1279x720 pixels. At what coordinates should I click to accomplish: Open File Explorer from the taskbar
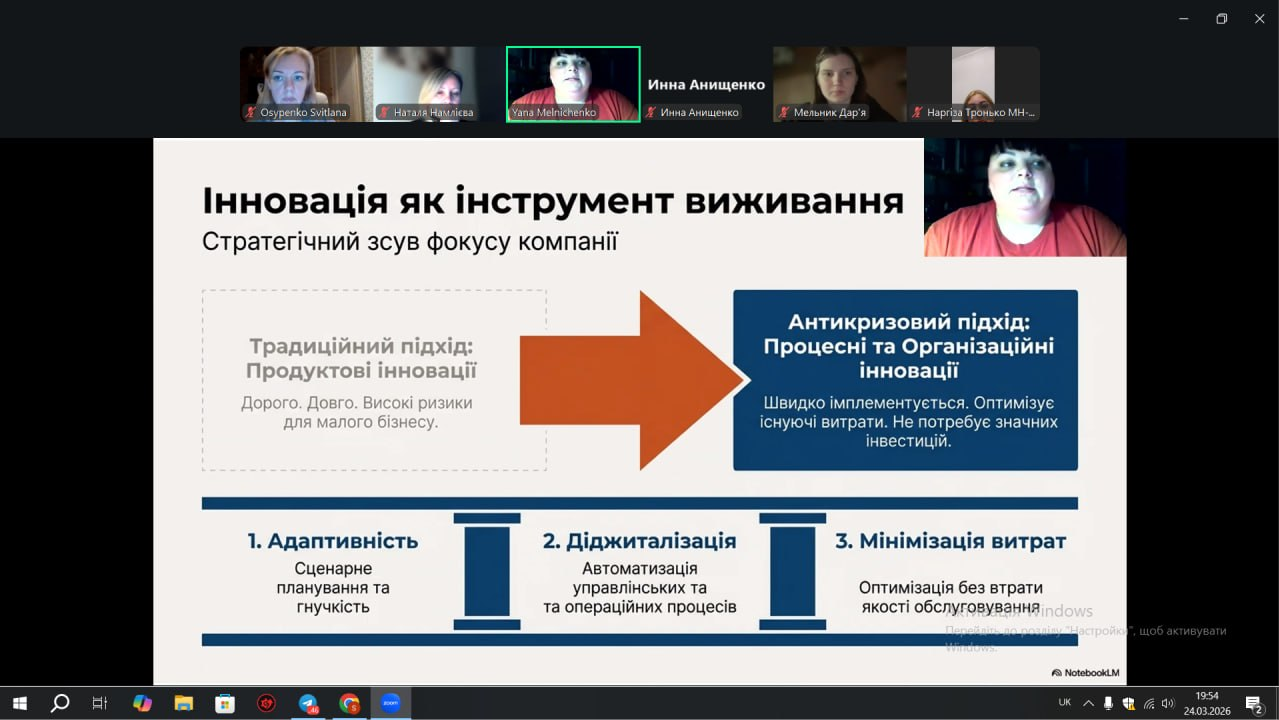[x=183, y=703]
